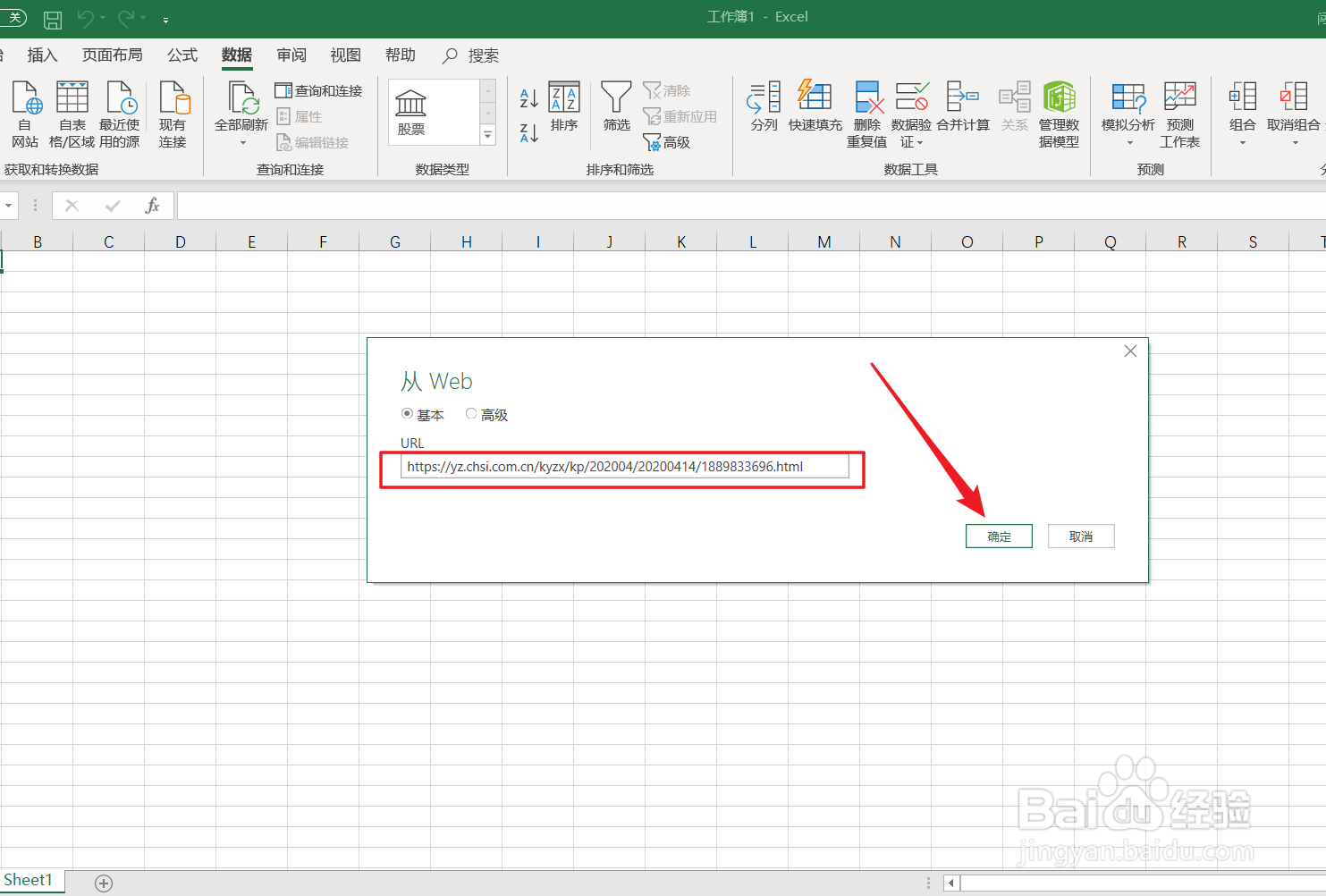
Task: Add a new sheet with plus icon
Action: pyautogui.click(x=104, y=883)
